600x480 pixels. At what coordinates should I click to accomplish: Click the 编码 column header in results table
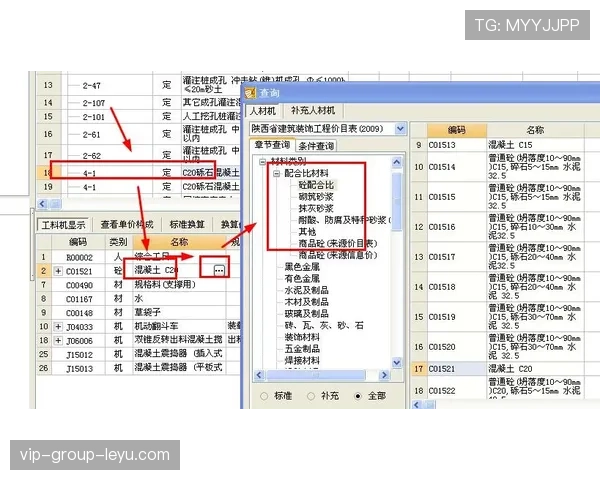tap(457, 131)
